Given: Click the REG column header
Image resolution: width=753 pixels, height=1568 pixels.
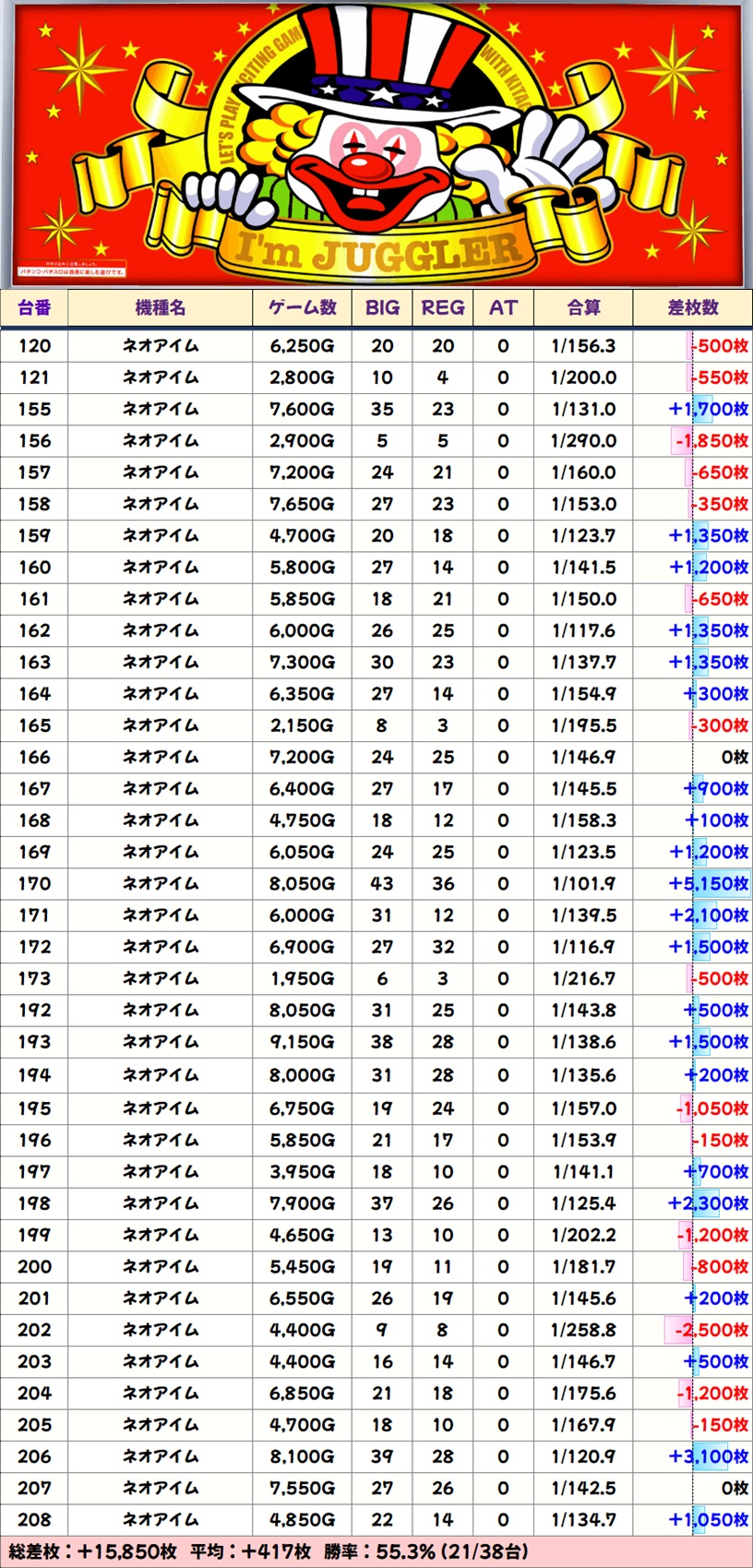Looking at the screenshot, I should coord(443,308).
